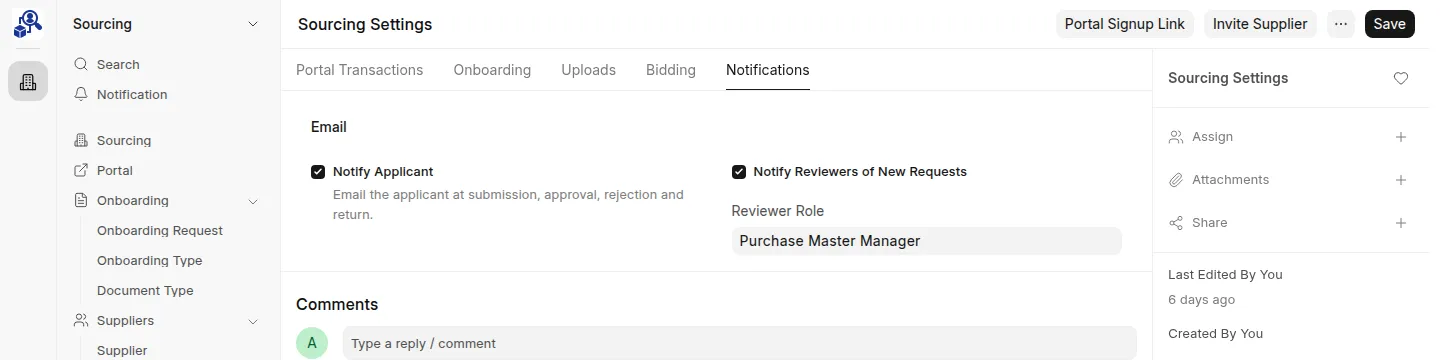Open Search in the sidebar

tap(118, 64)
